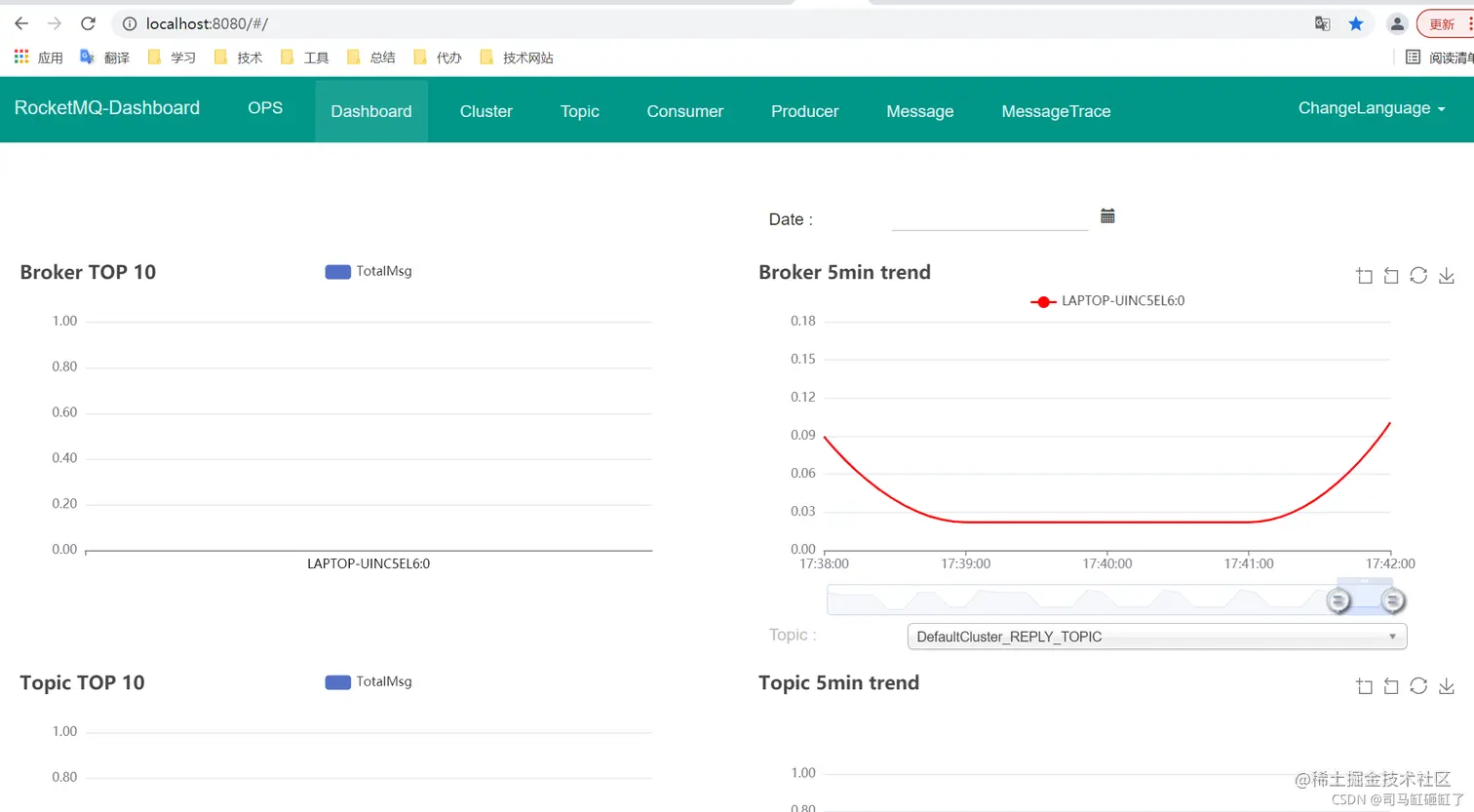Open the calendar date picker icon
The height and width of the screenshot is (812, 1474).
pyautogui.click(x=1107, y=216)
